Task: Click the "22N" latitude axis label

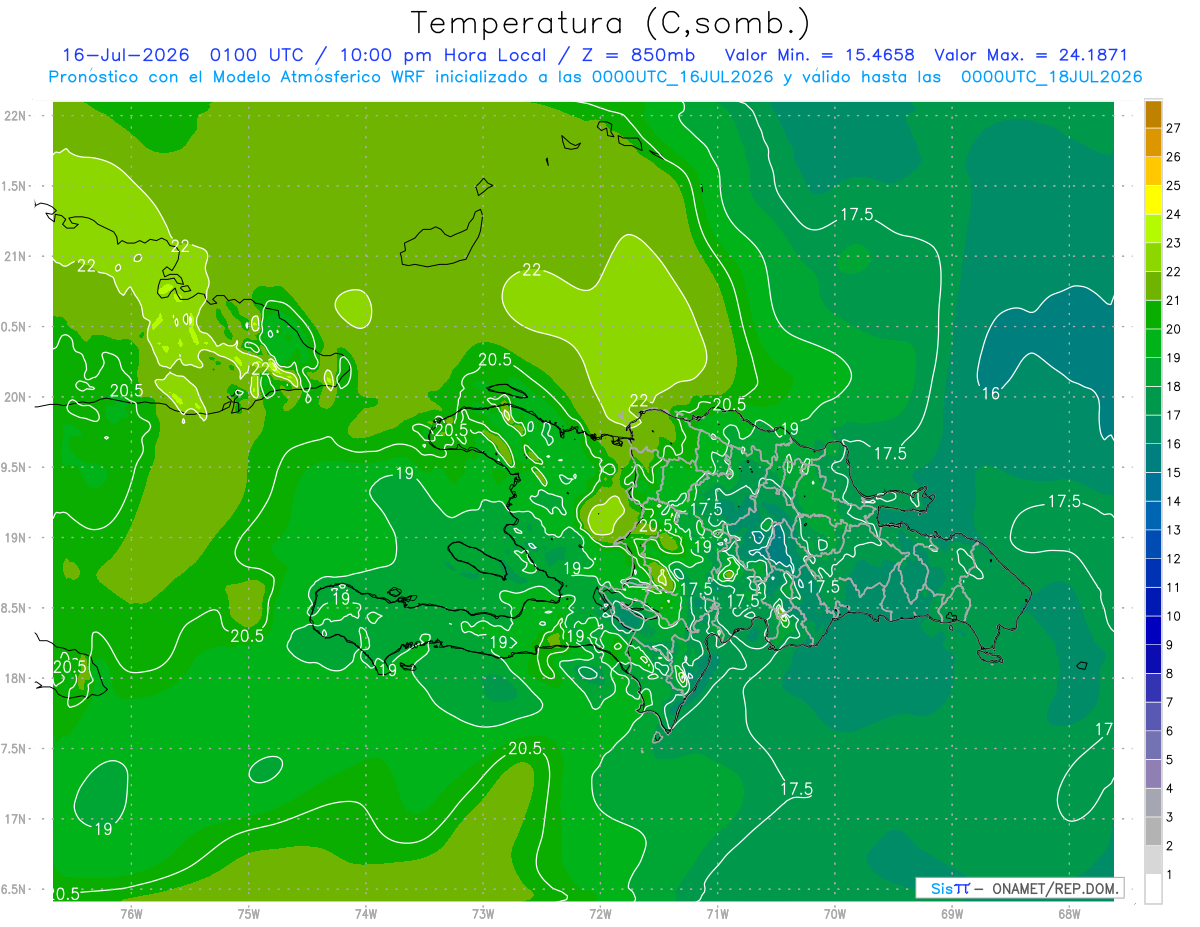Action: pos(16,116)
